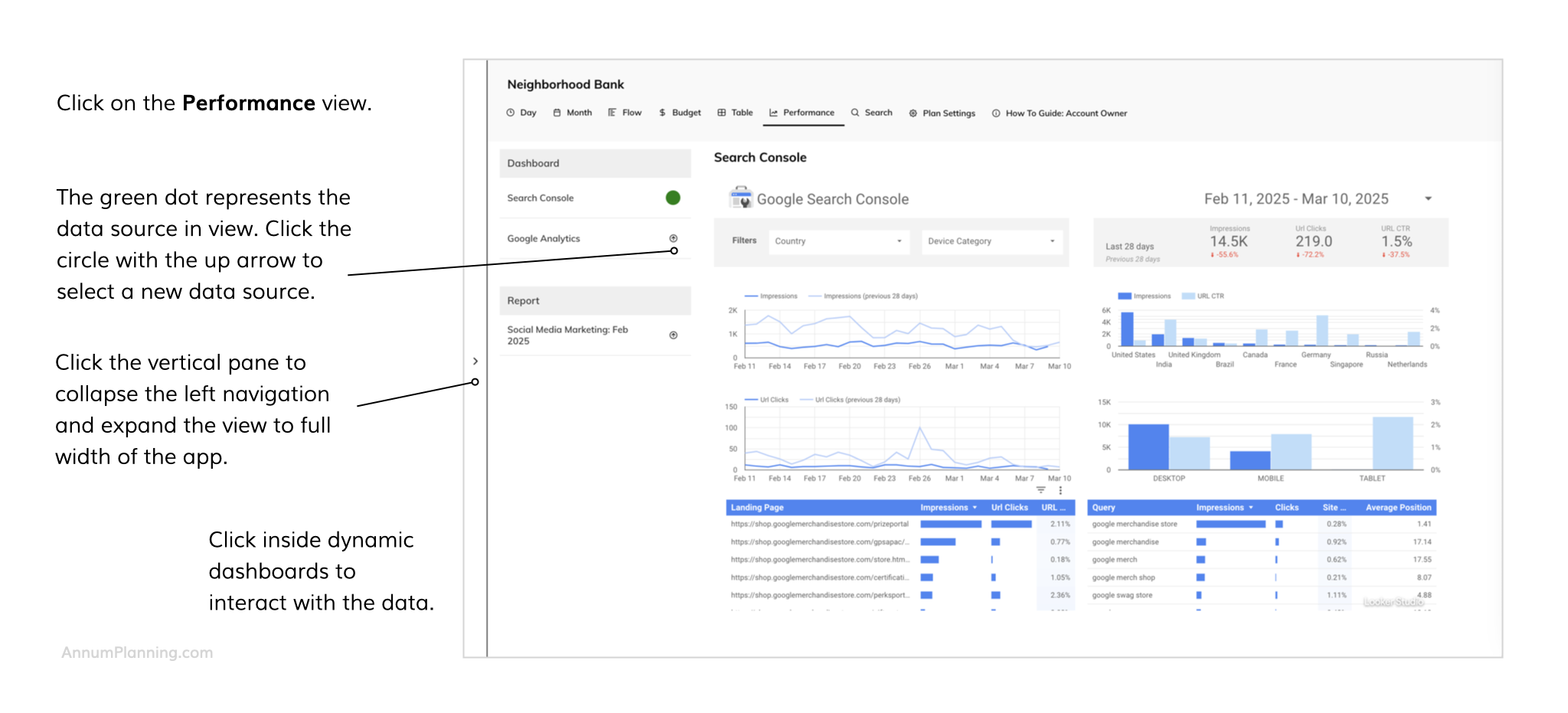1568x713 pixels.
Task: Click the Url Clicks column header
Action: tap(1009, 508)
